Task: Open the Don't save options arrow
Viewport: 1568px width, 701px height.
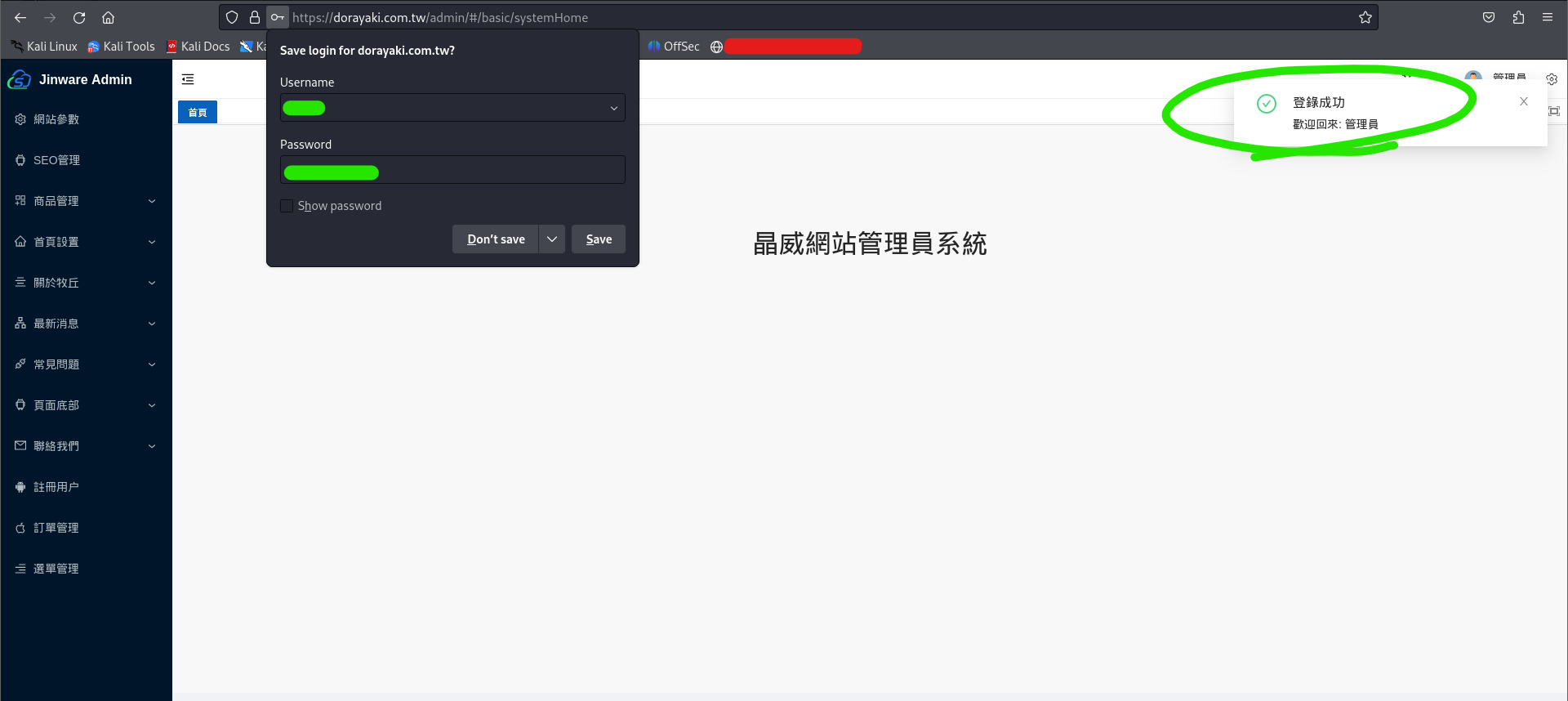Action: tap(552, 239)
